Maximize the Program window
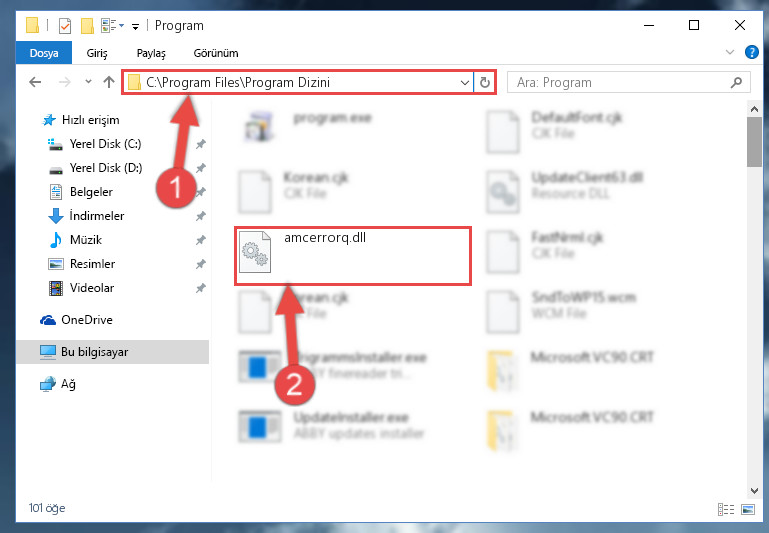 click(694, 25)
